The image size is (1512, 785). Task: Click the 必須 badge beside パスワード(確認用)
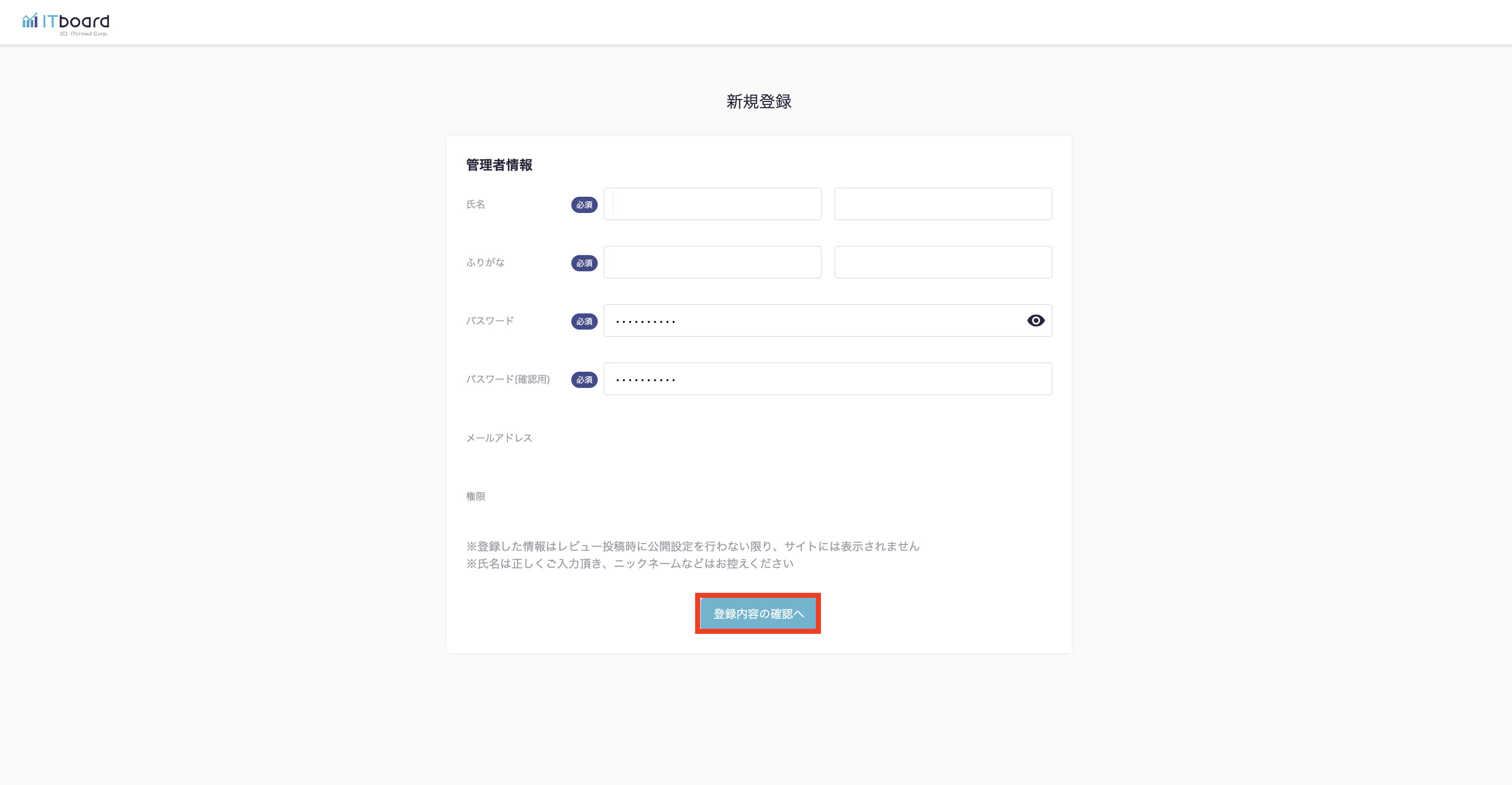click(x=583, y=380)
